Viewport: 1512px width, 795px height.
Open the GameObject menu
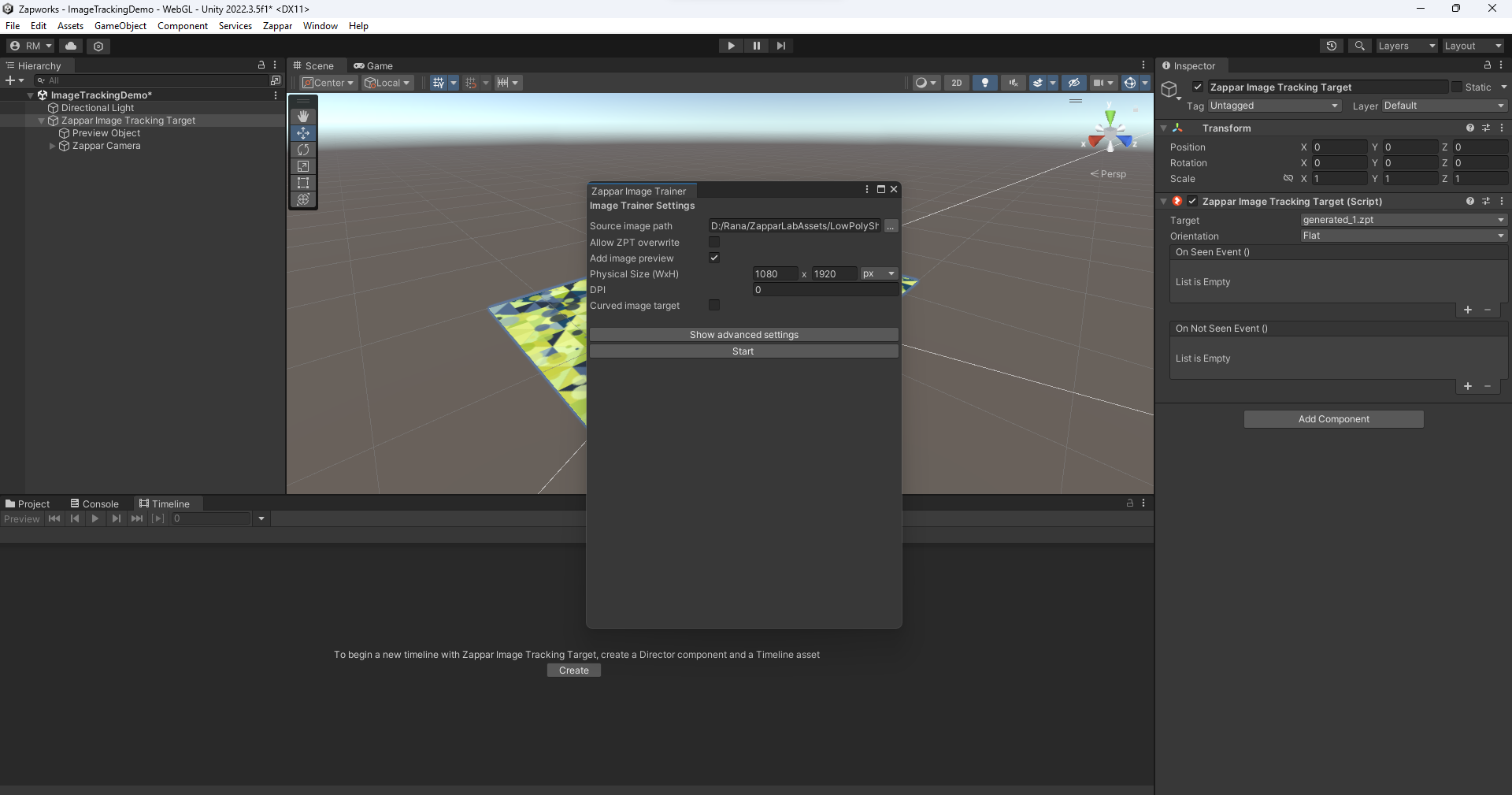point(120,26)
